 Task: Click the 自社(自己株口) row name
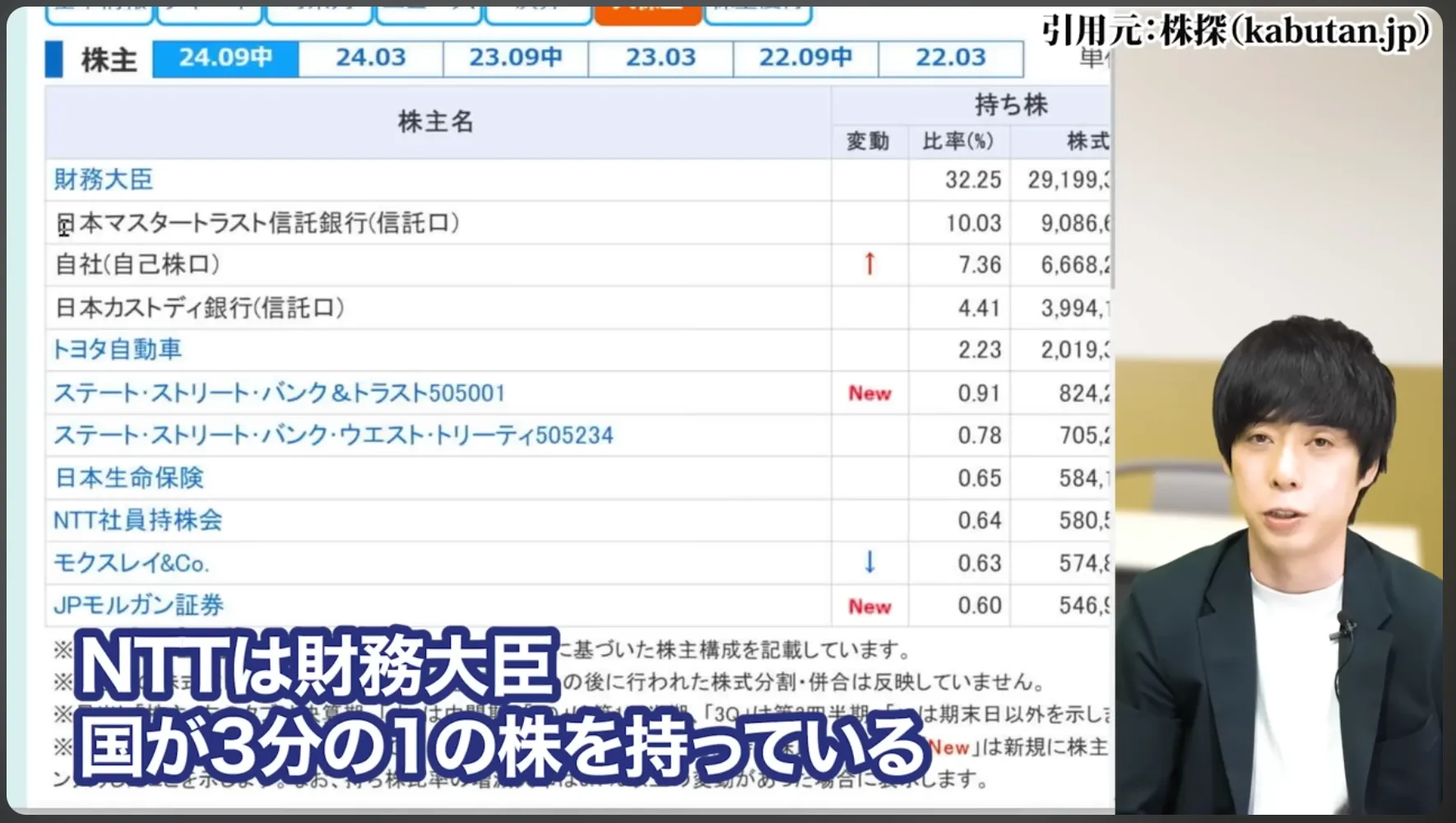click(x=137, y=265)
